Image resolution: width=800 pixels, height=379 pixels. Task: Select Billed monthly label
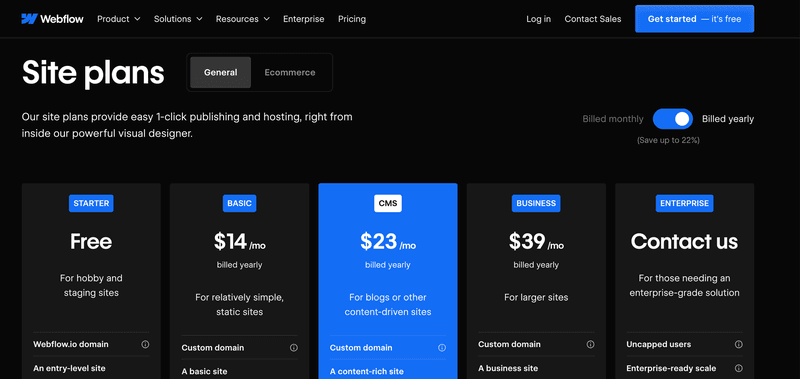pyautogui.click(x=613, y=119)
